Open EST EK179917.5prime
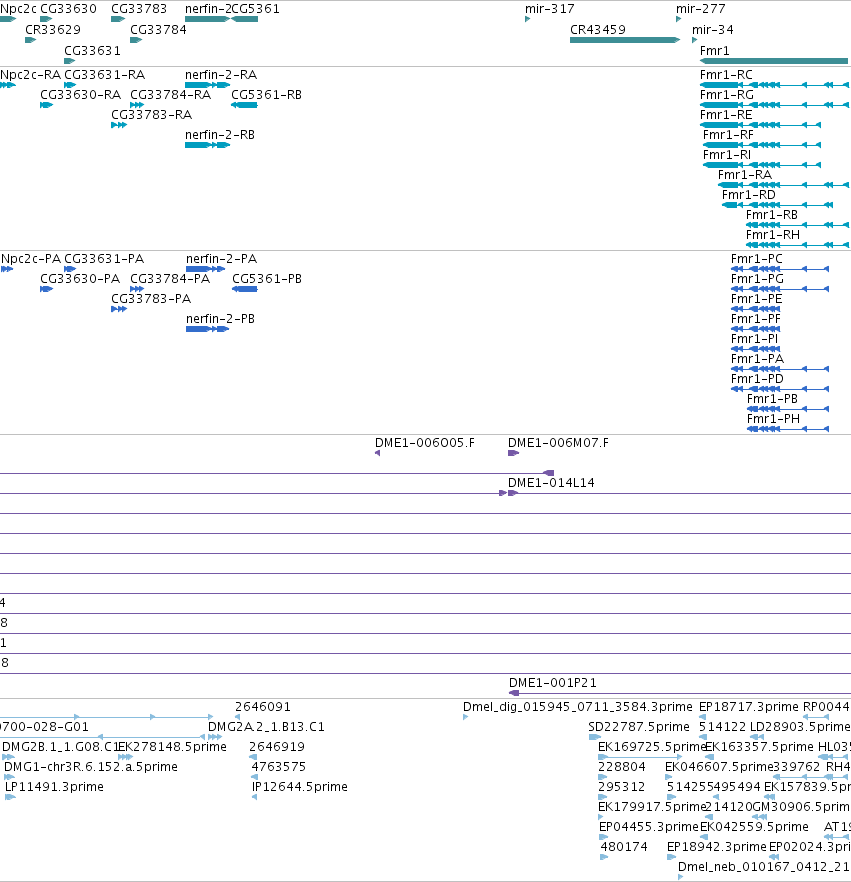Viewport: 851px width, 882px height. pos(651,807)
